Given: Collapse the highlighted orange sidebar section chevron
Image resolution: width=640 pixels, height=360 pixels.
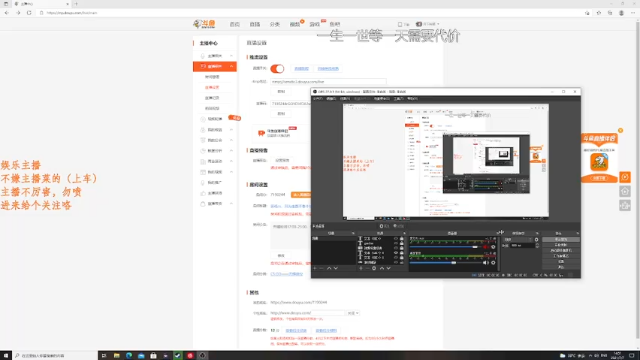Looking at the screenshot, I should [231, 66].
